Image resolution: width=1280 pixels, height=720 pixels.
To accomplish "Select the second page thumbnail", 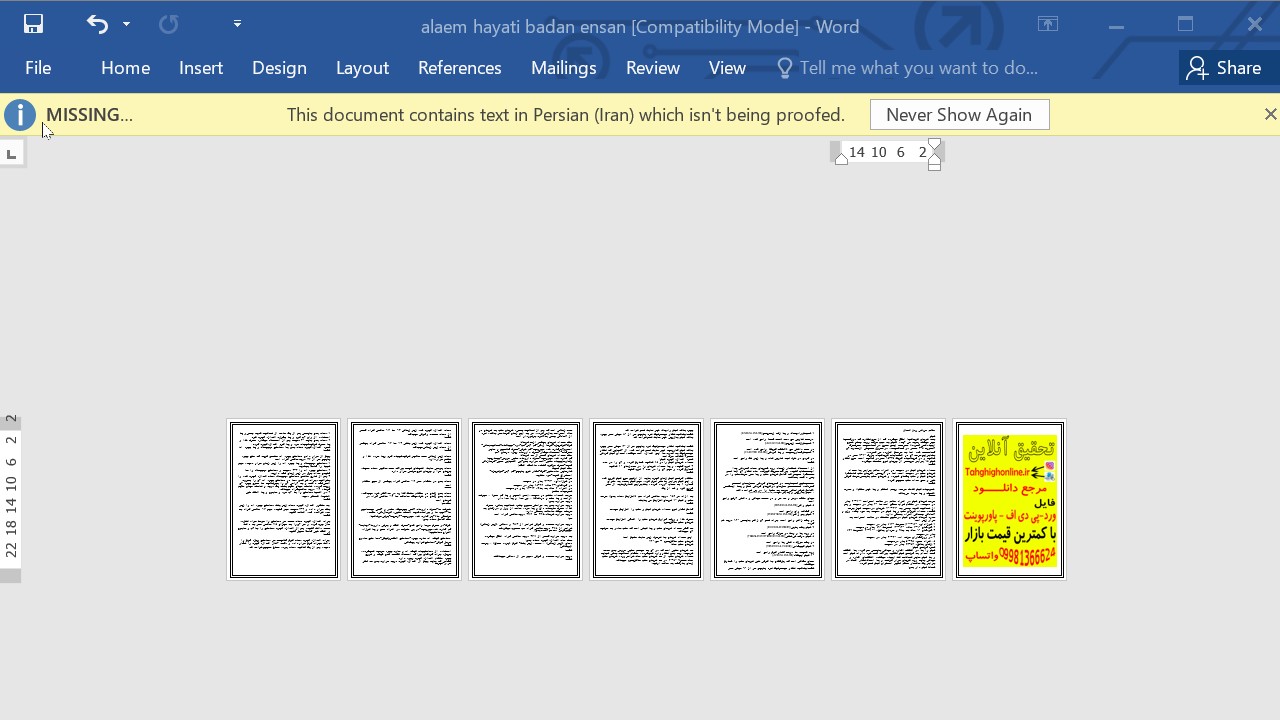I will pyautogui.click(x=405, y=500).
